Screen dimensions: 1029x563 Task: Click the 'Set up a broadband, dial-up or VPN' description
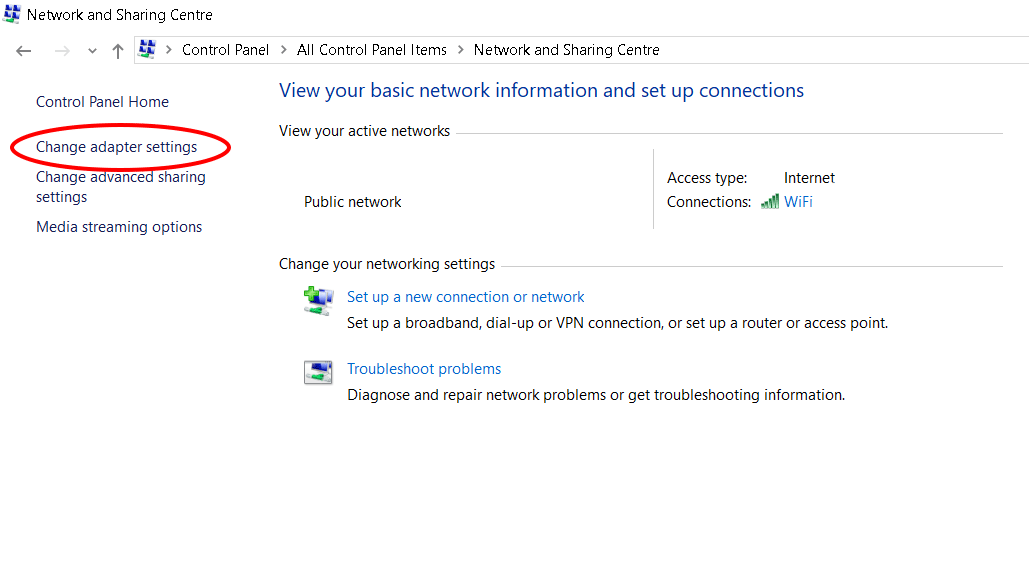[x=617, y=323]
